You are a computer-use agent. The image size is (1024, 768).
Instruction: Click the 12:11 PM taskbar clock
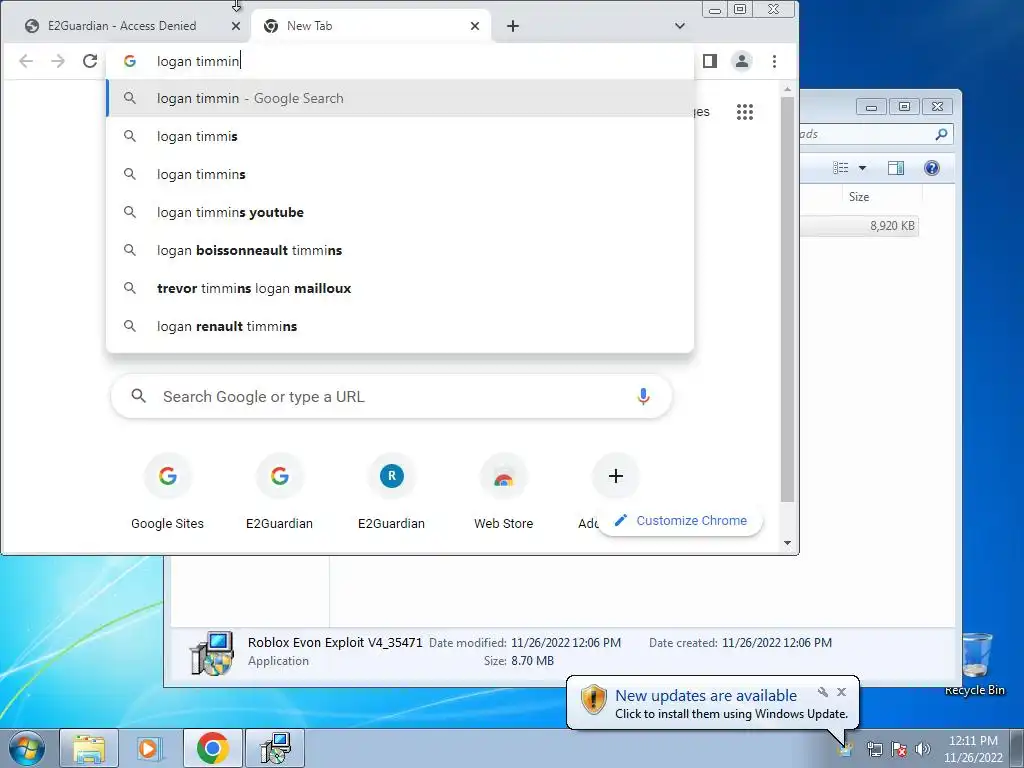(973, 749)
